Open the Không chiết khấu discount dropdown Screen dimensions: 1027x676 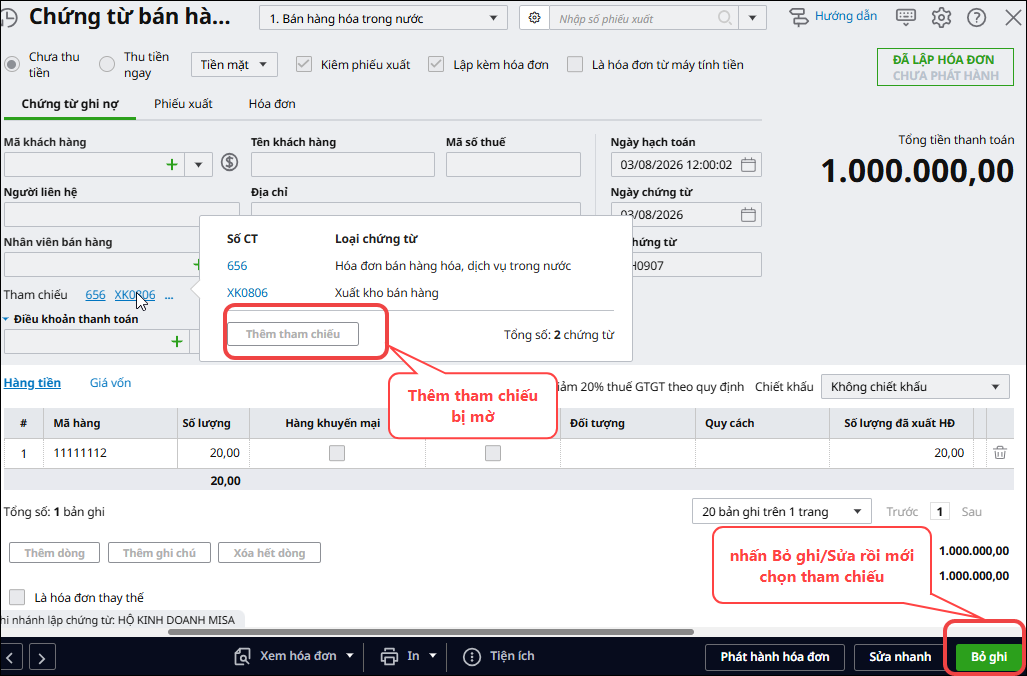coord(915,386)
